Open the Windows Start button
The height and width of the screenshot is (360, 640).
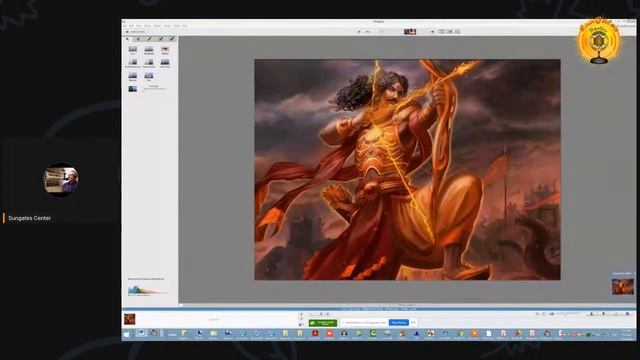(127, 334)
